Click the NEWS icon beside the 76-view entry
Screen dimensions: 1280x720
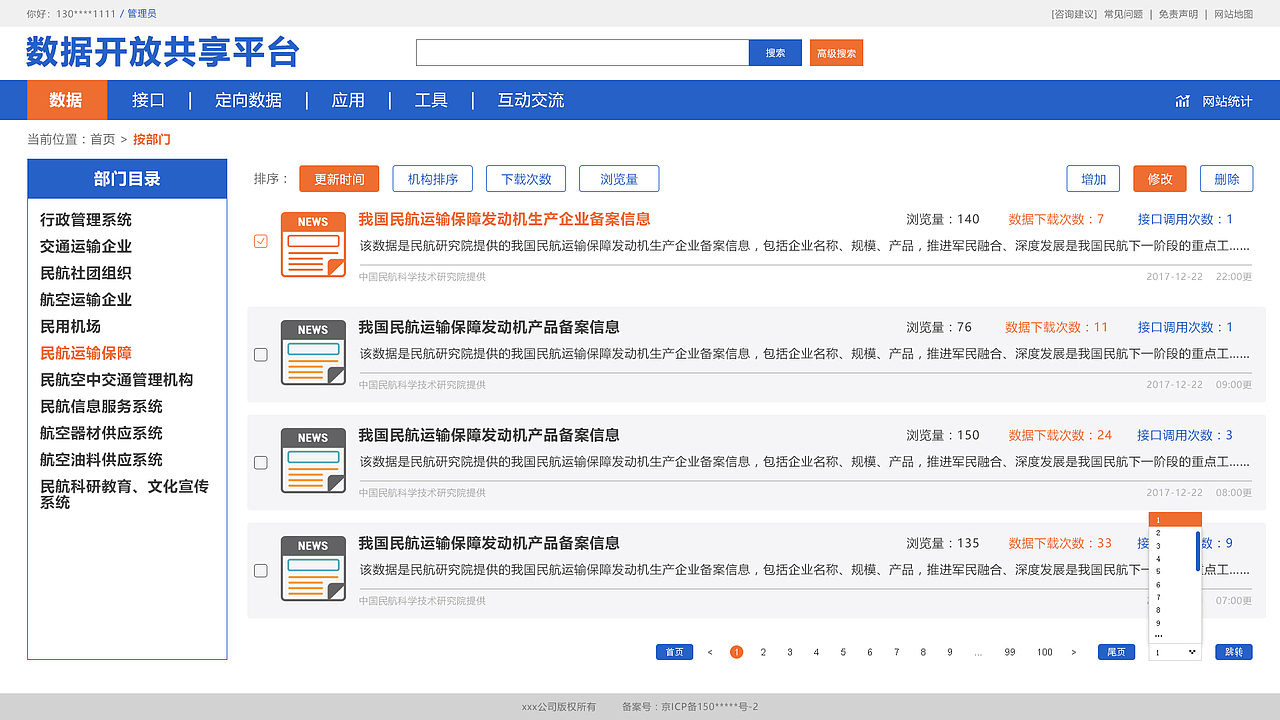click(x=313, y=353)
